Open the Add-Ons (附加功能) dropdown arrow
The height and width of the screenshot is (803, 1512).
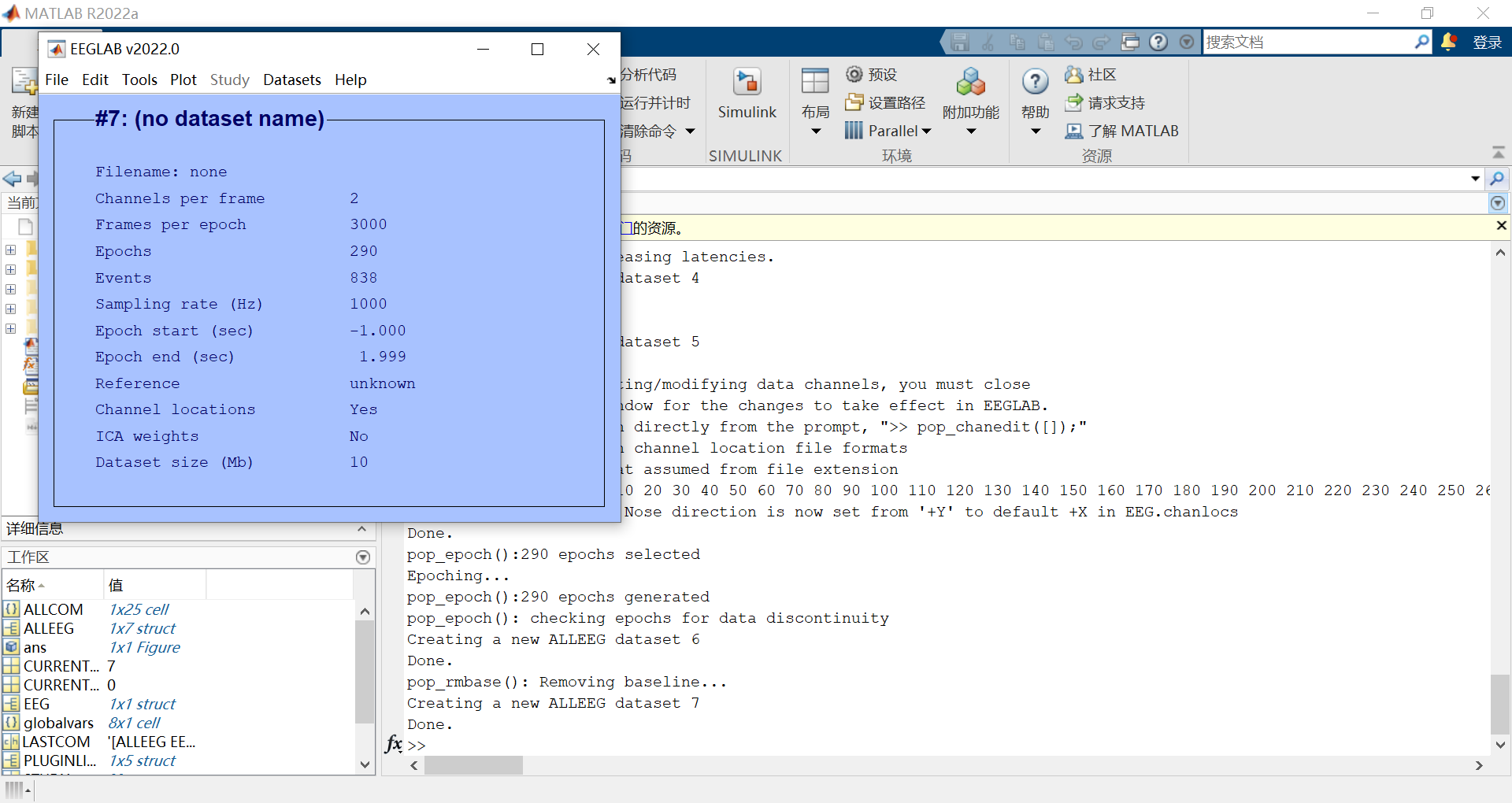(x=971, y=131)
